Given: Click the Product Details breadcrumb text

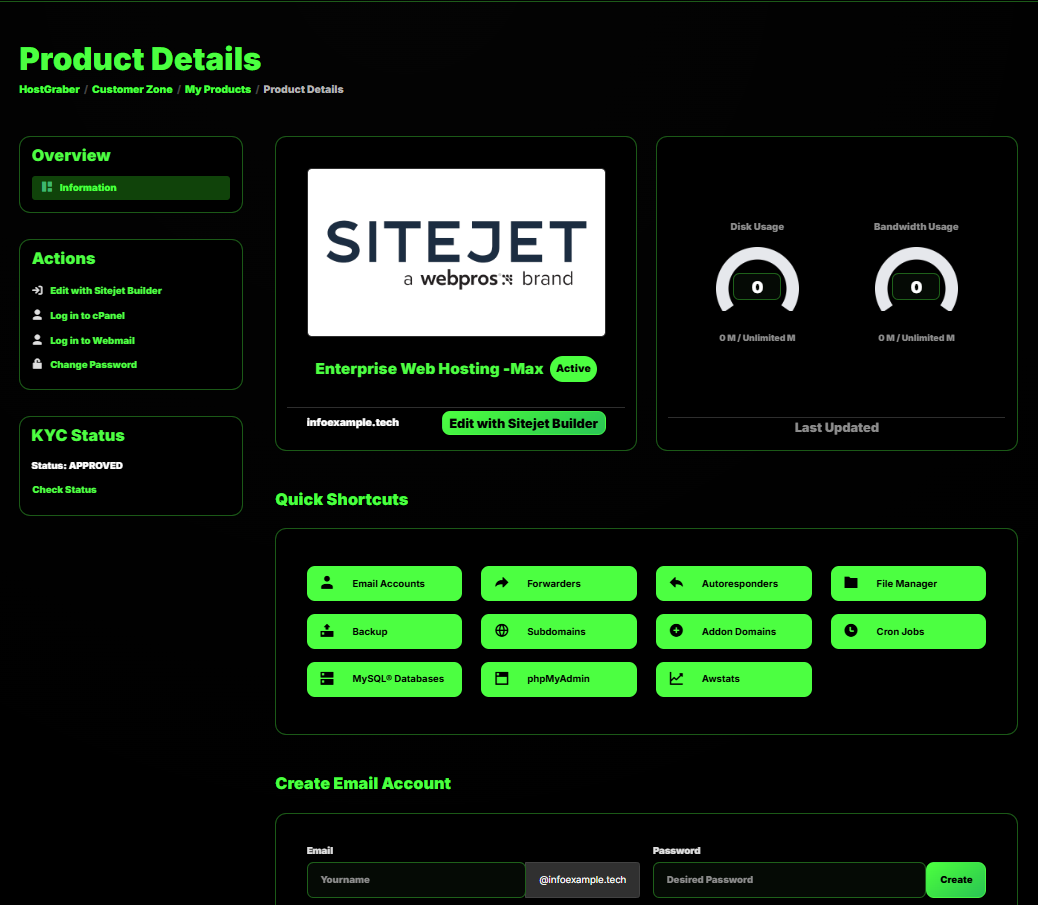Looking at the screenshot, I should [x=303, y=89].
